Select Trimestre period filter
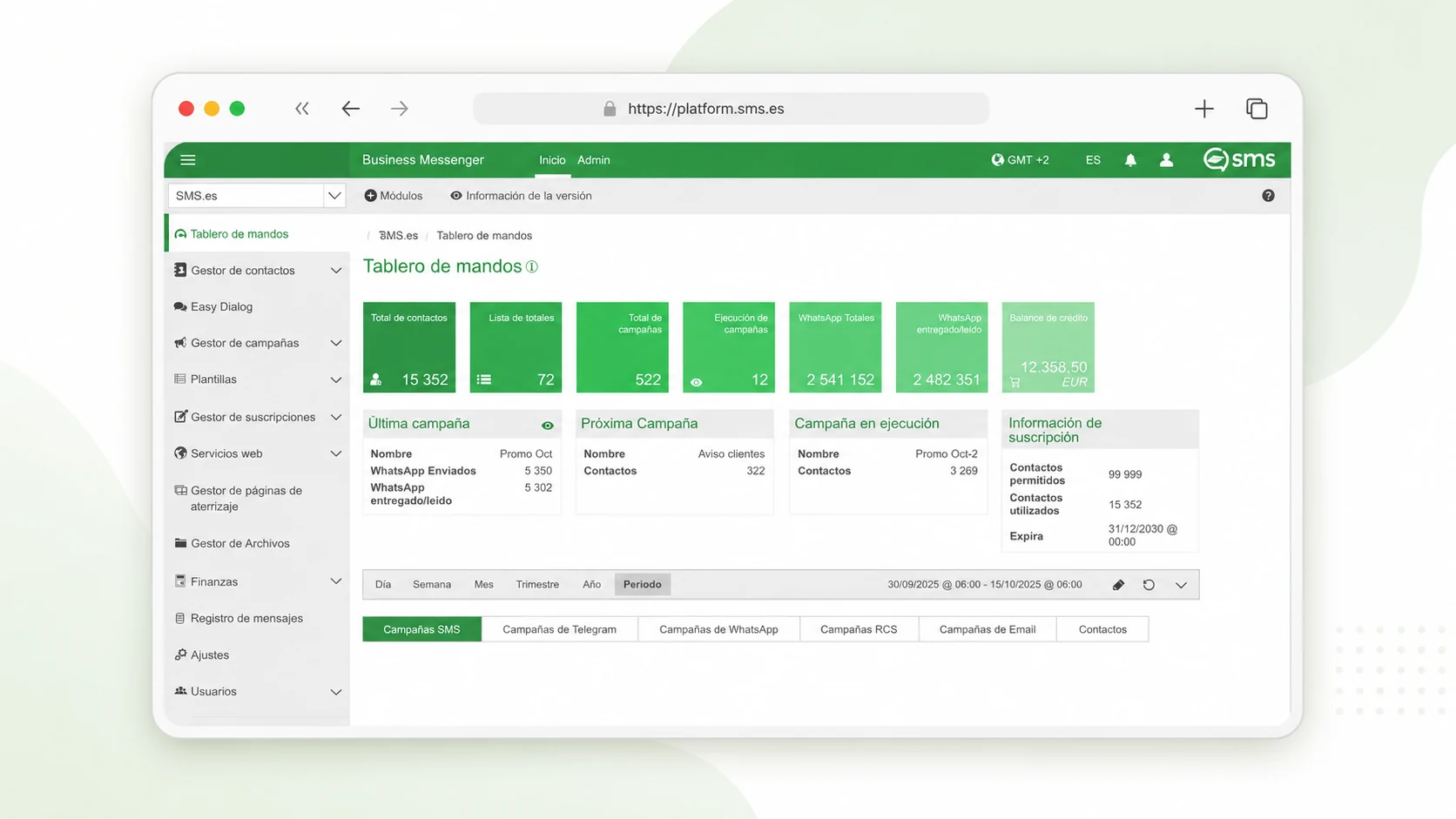 pyautogui.click(x=537, y=585)
